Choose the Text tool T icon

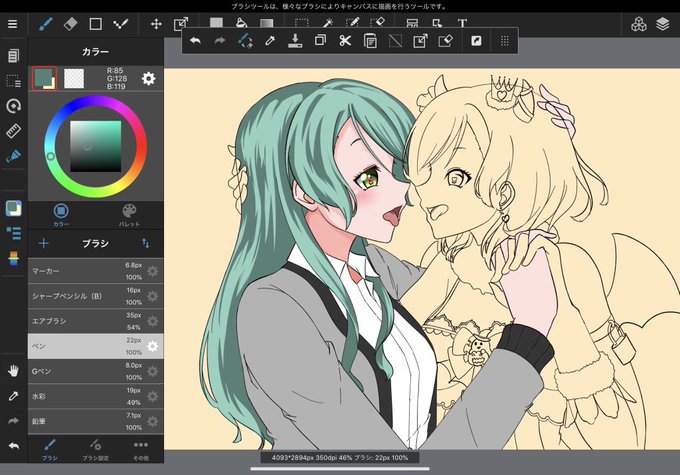coord(462,23)
